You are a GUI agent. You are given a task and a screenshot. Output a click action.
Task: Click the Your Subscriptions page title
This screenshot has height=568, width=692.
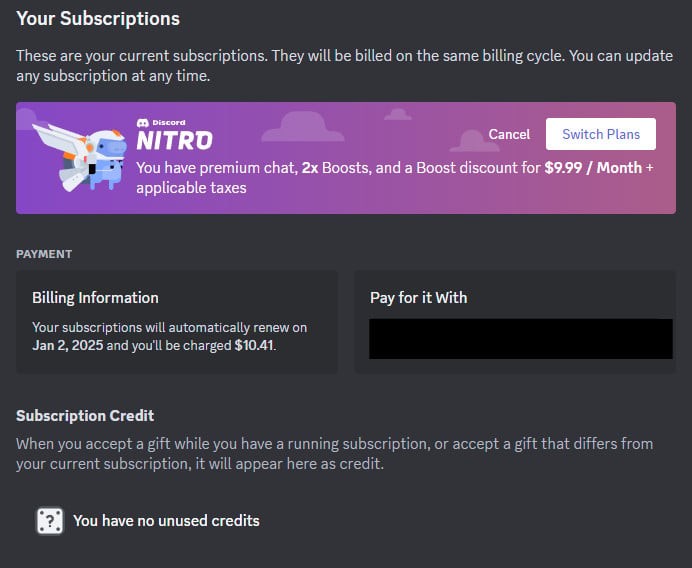[x=98, y=18]
